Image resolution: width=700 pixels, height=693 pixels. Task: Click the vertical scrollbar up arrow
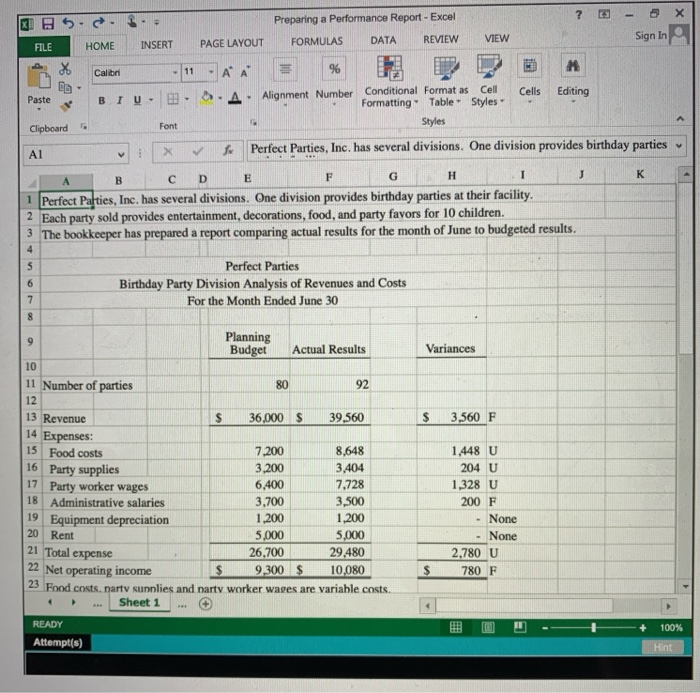click(685, 174)
